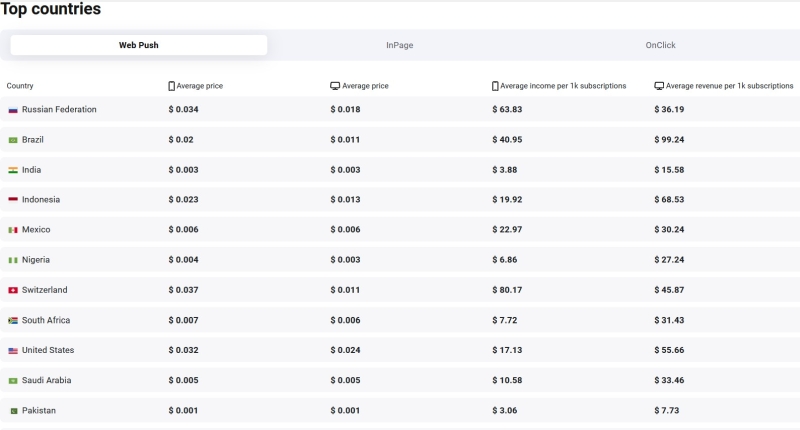
Task: Click the $ 80.17 income value
Action: 507,290
